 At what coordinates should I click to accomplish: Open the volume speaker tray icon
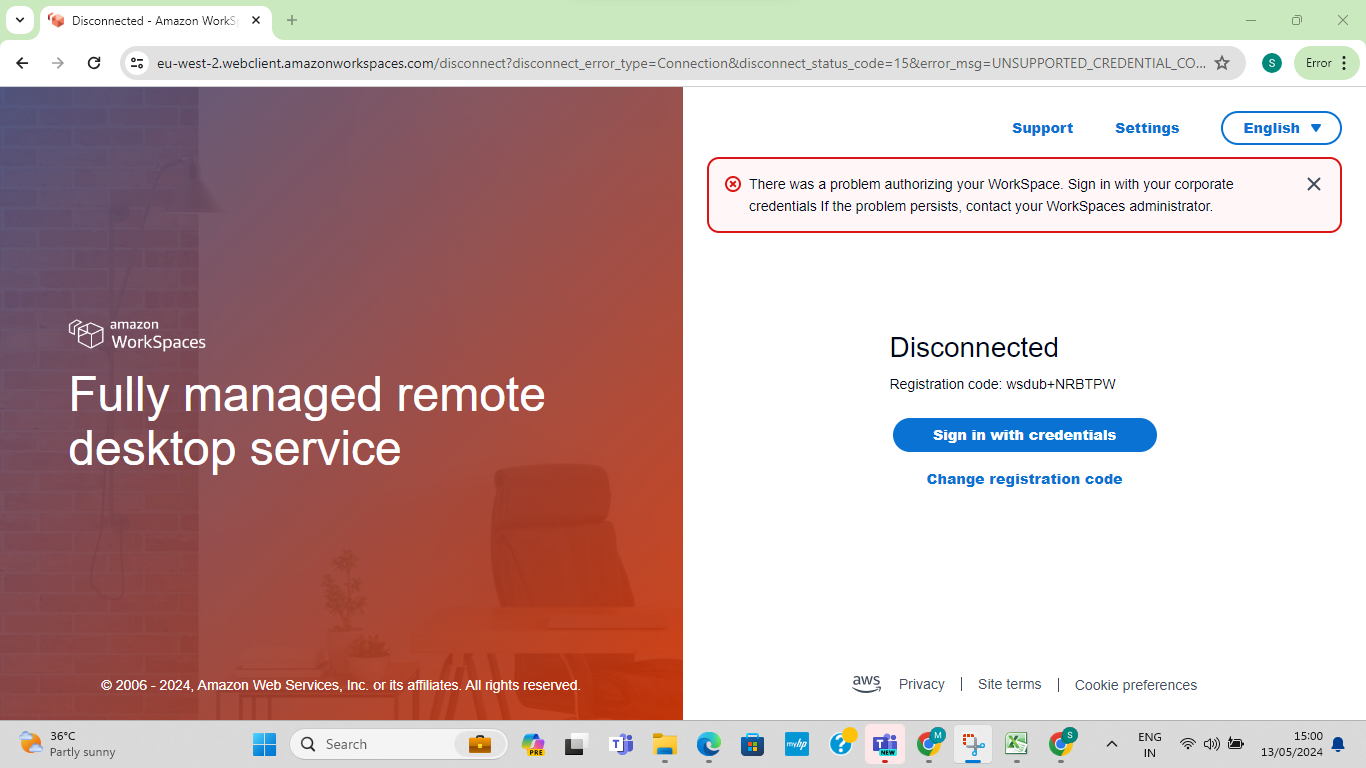1211,744
